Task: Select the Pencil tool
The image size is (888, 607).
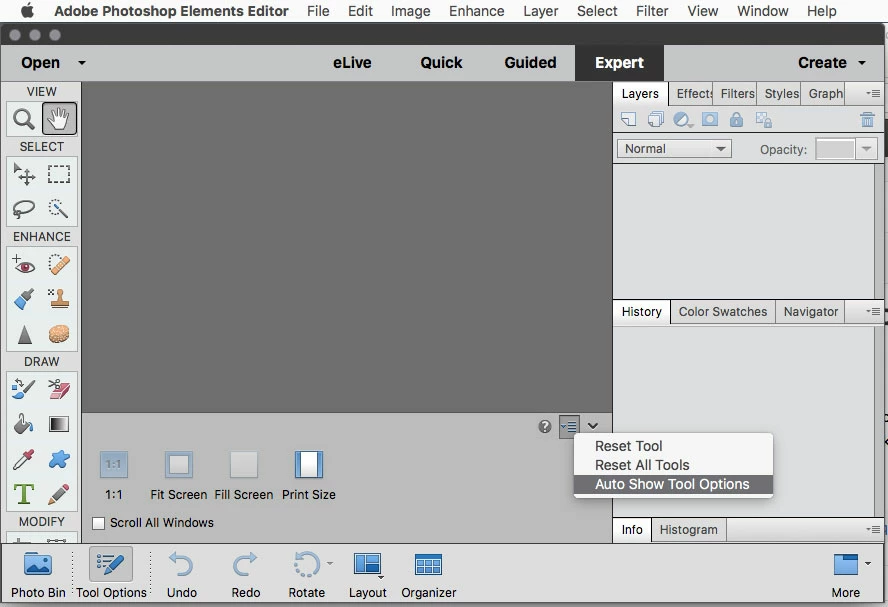Action: [x=59, y=494]
